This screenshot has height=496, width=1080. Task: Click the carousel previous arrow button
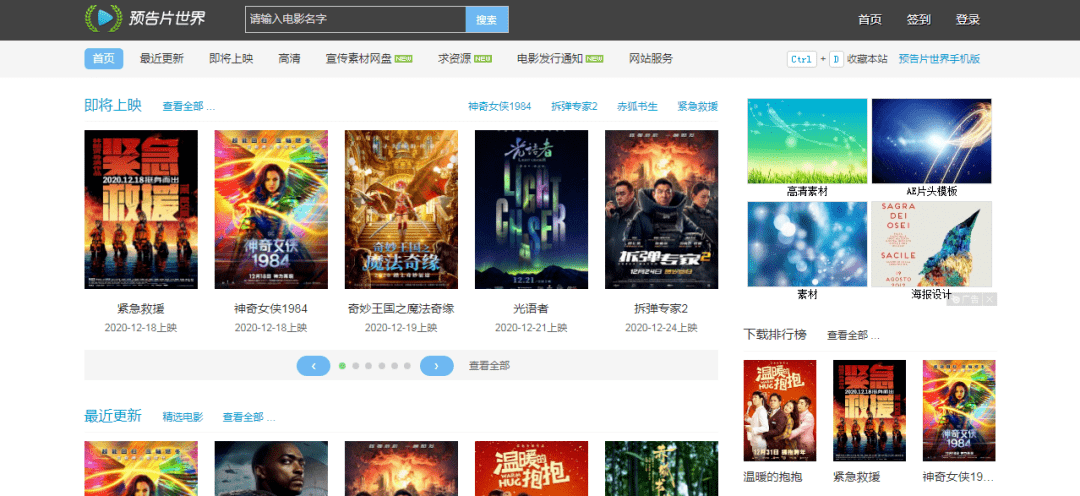(x=313, y=366)
